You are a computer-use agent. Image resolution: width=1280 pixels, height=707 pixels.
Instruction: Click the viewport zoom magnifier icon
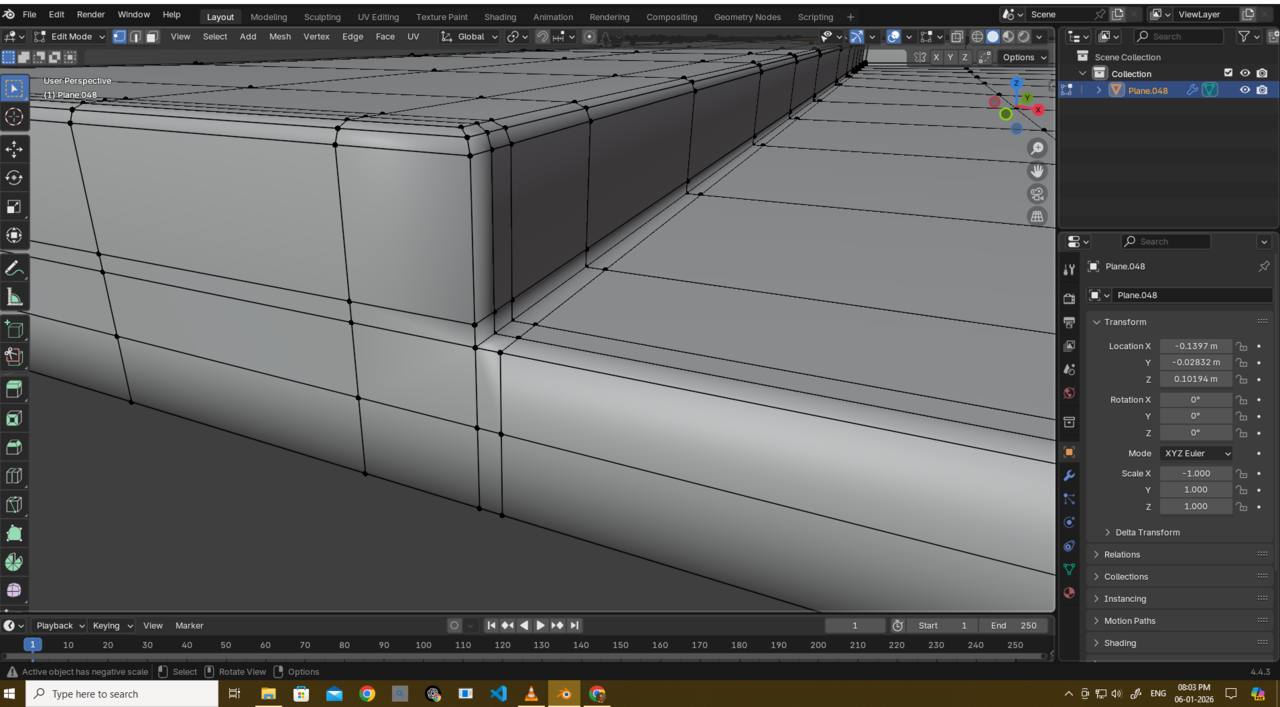tap(1037, 148)
